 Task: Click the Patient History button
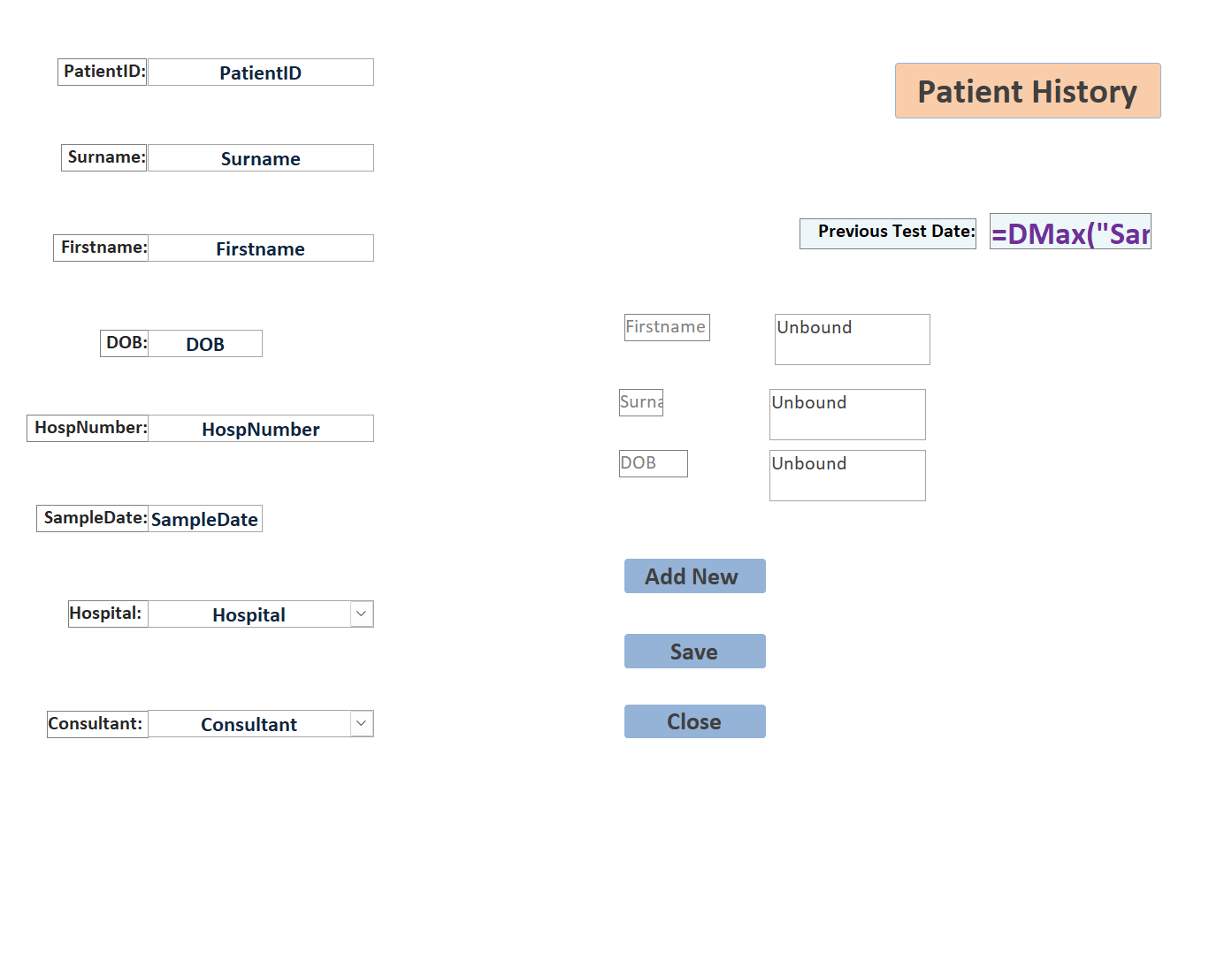(x=1027, y=91)
